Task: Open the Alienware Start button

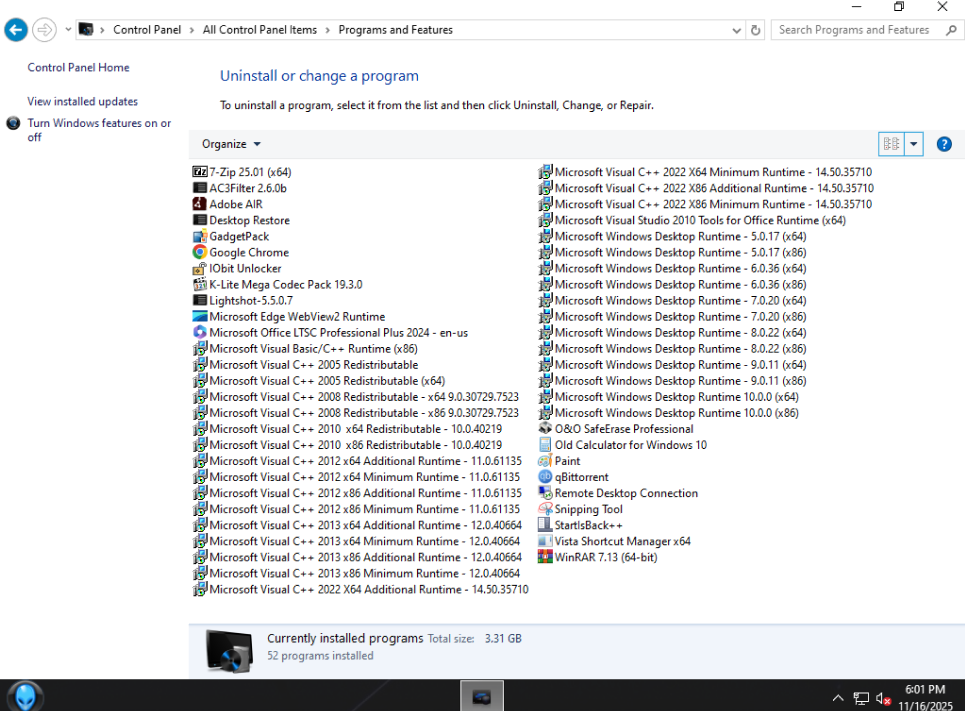Action: point(25,696)
